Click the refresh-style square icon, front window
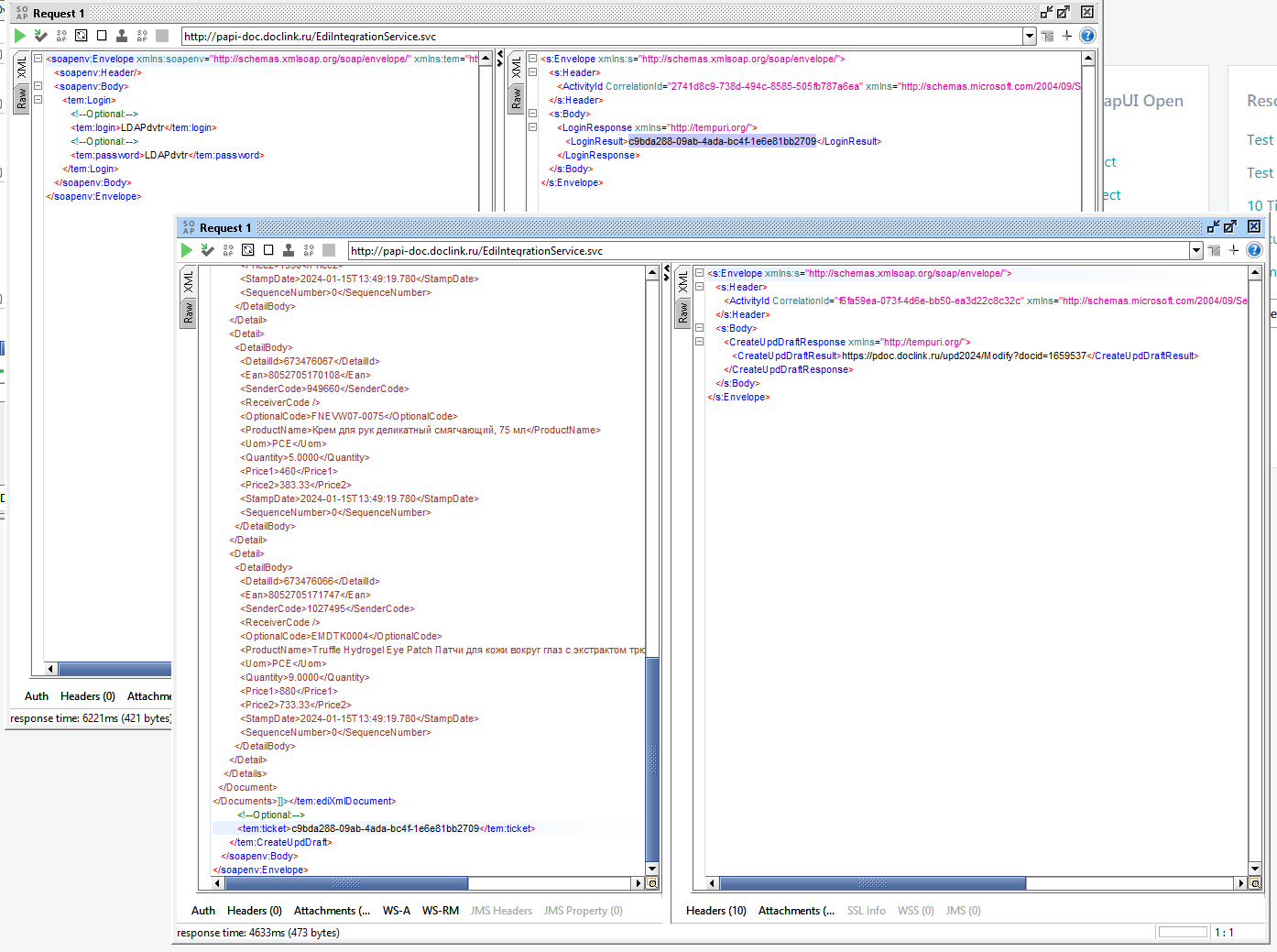Image resolution: width=1277 pixels, height=952 pixels. pyautogui.click(x=248, y=250)
